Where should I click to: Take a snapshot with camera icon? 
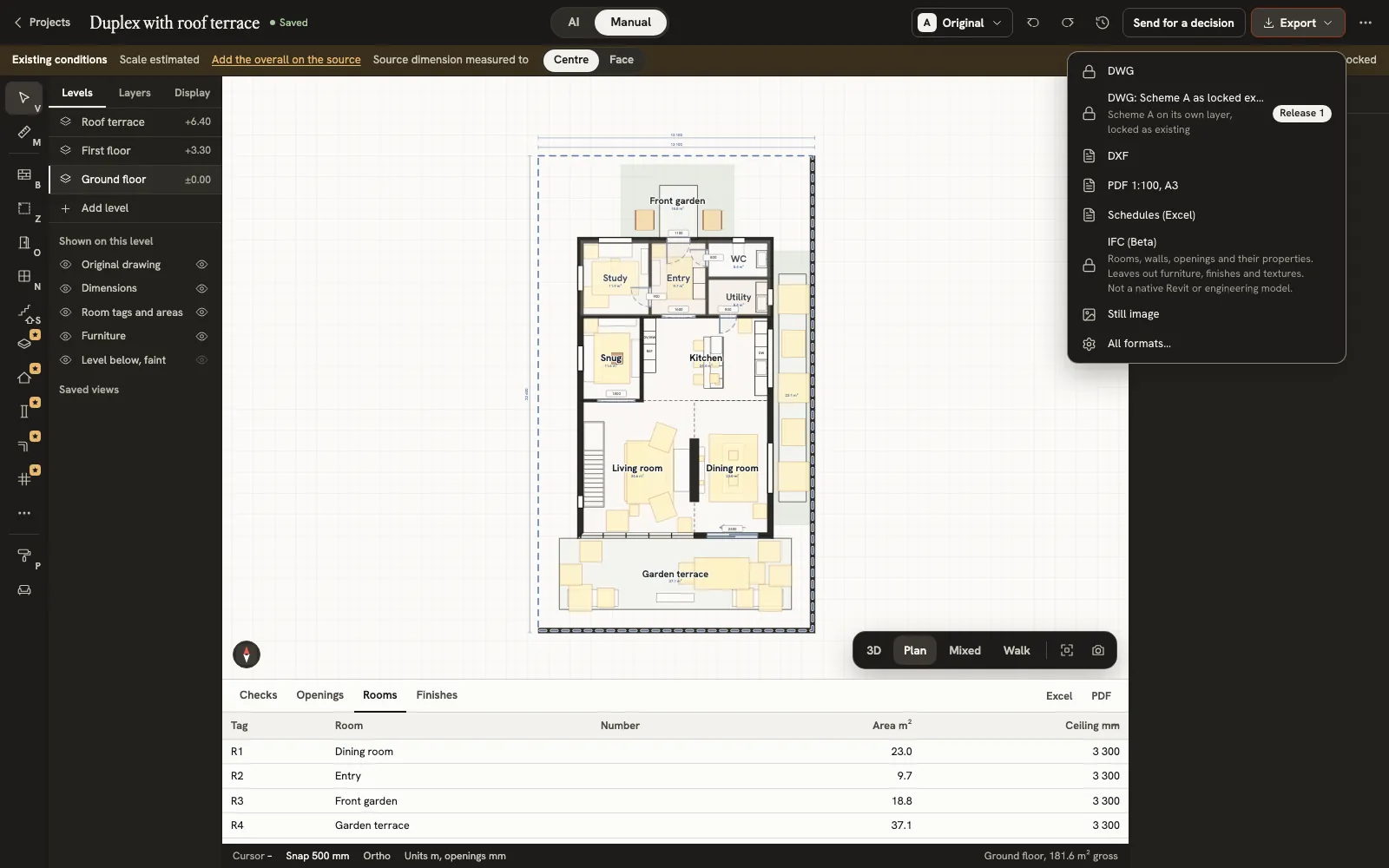pos(1098,650)
